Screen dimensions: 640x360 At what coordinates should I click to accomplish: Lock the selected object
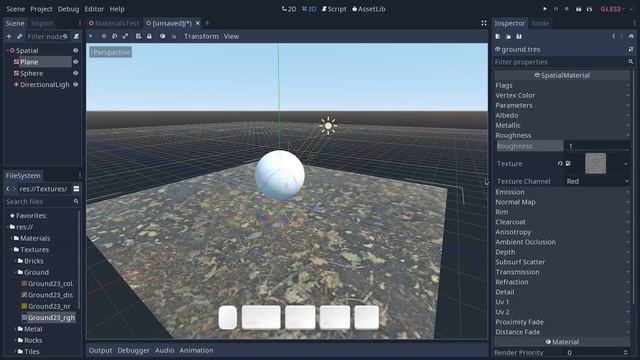pyautogui.click(x=149, y=36)
